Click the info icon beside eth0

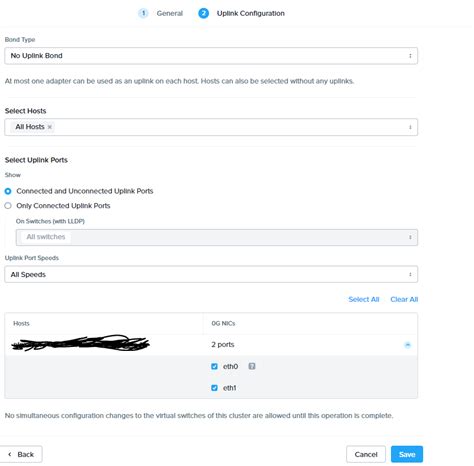(252, 367)
